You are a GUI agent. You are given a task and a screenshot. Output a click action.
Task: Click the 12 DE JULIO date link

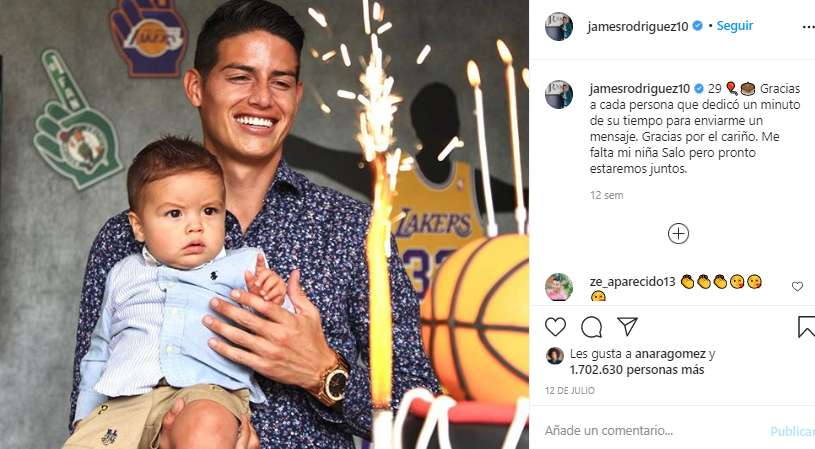tap(570, 390)
